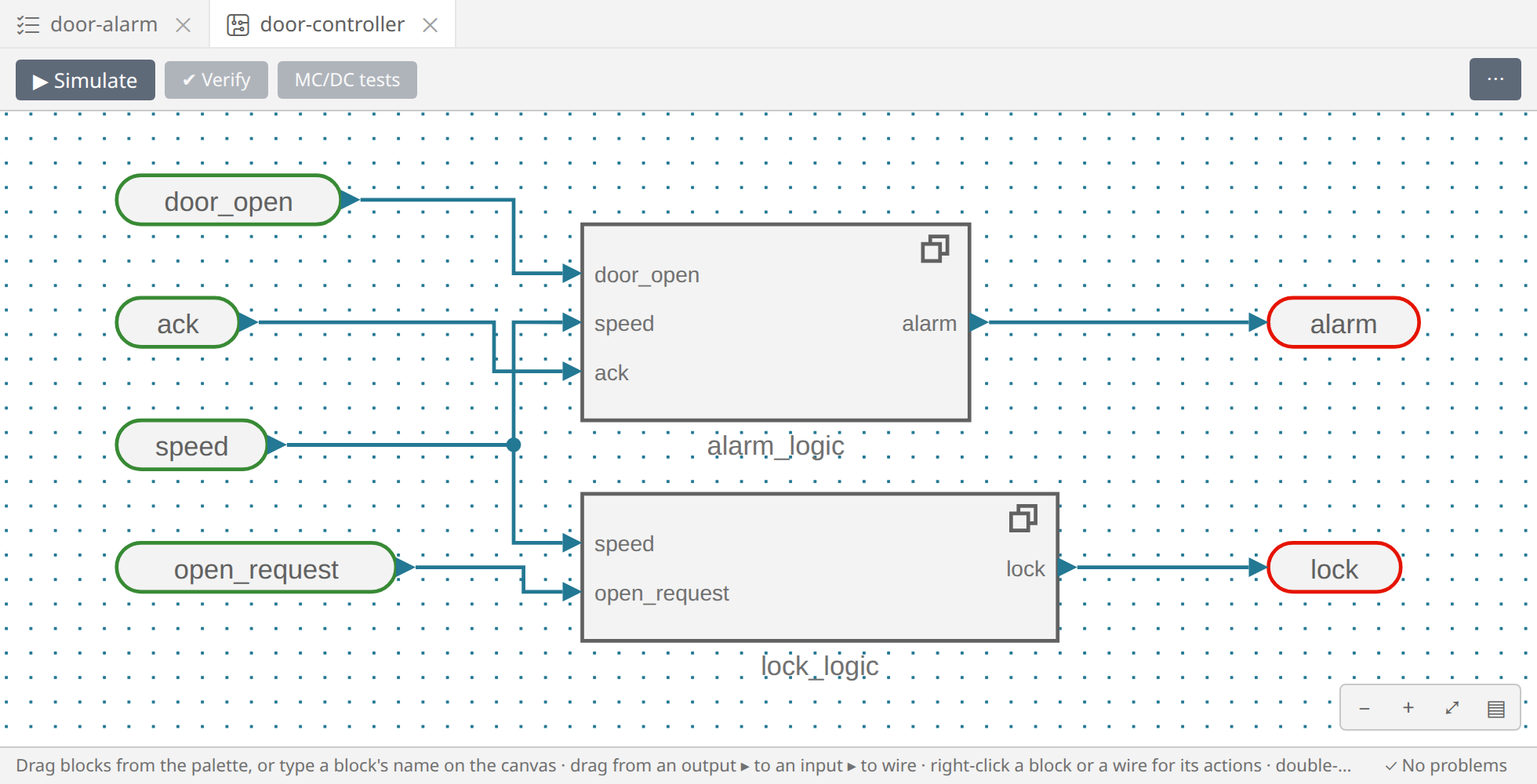Select the red lock output block
Screen dimensions: 1537x784
[x=1334, y=567]
